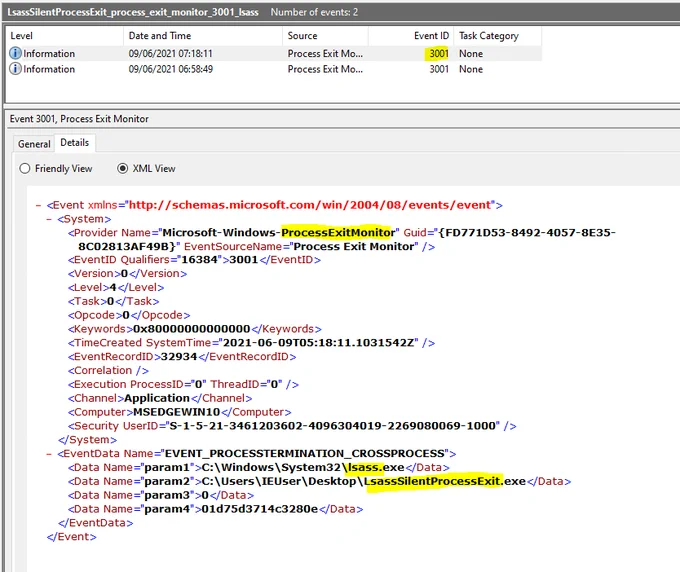
Task: Click the EventSourceName value Process Exit Monitor
Action: (354, 246)
